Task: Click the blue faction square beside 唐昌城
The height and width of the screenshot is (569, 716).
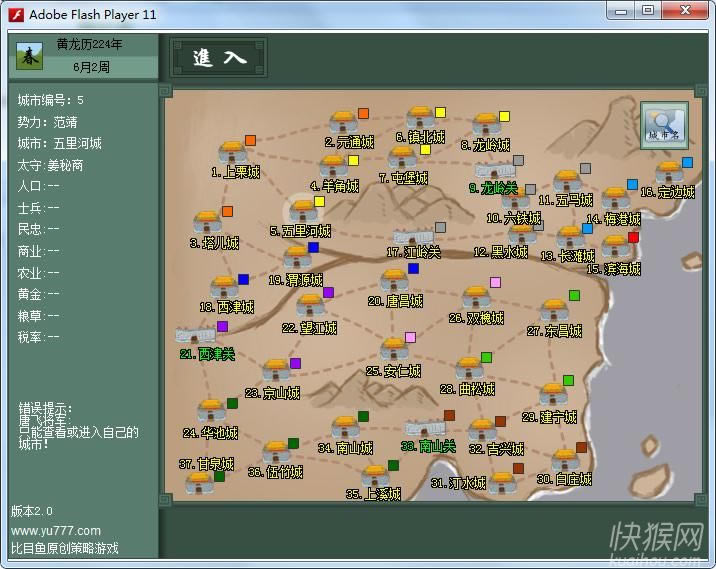Action: [413, 268]
